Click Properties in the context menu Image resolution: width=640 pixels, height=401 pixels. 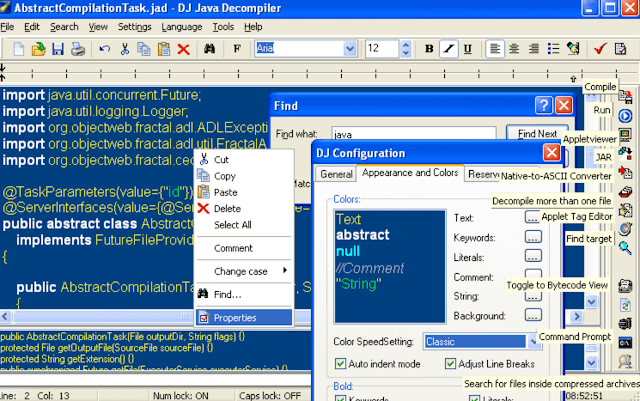(x=244, y=318)
